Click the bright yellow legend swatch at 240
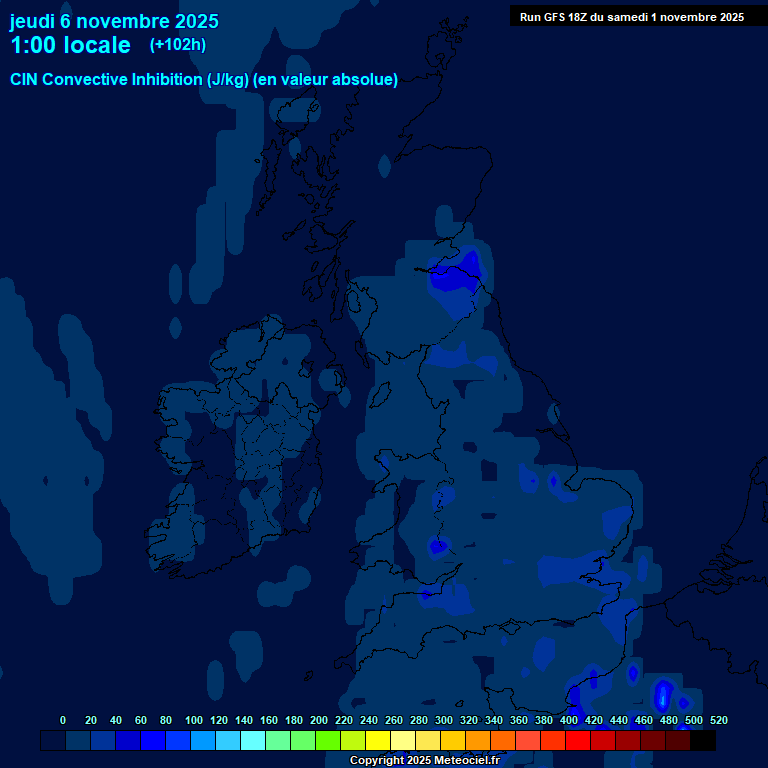The width and height of the screenshot is (768, 768). (378, 741)
